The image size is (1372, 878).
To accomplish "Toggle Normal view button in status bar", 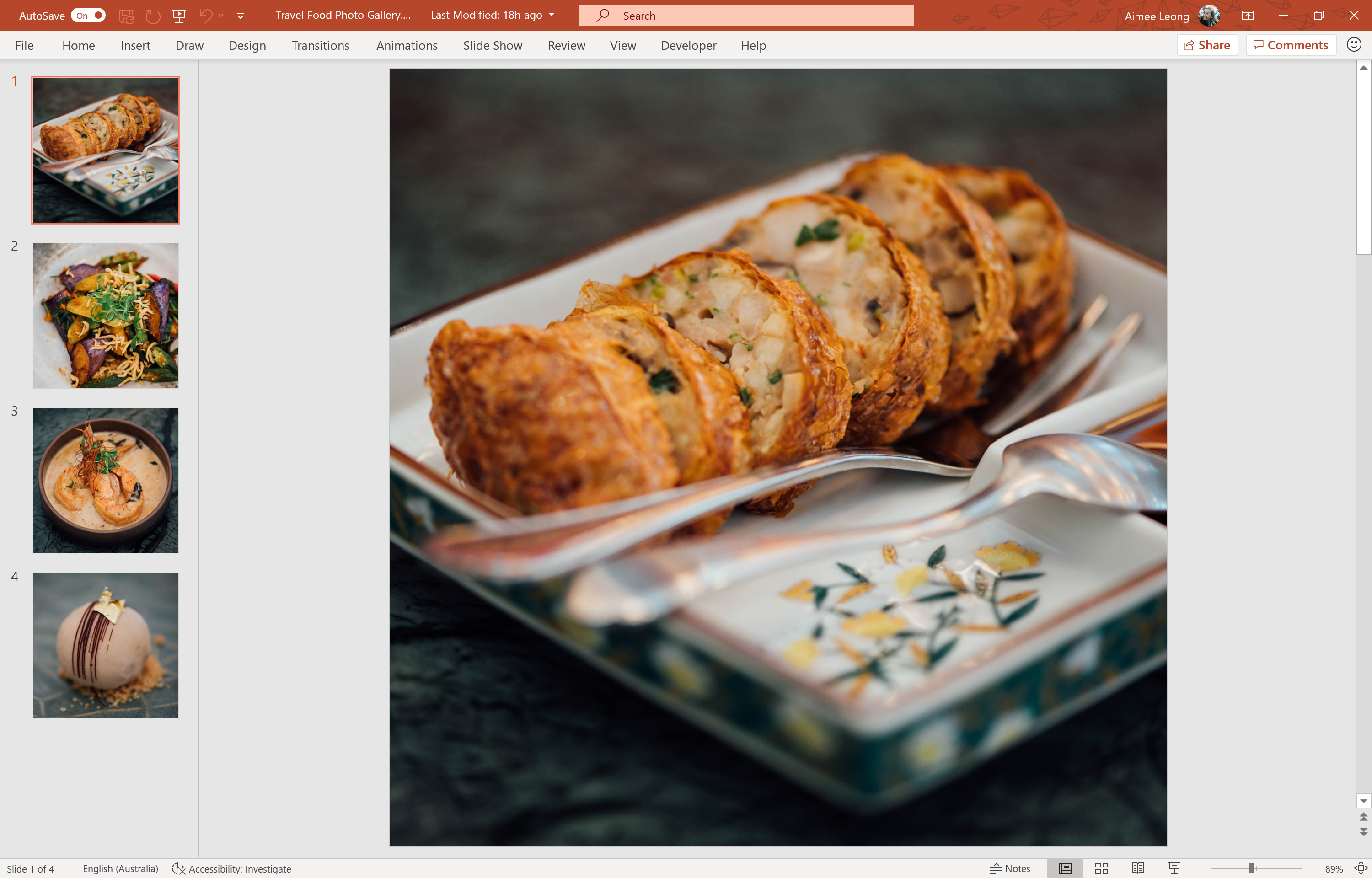I will coord(1065,868).
